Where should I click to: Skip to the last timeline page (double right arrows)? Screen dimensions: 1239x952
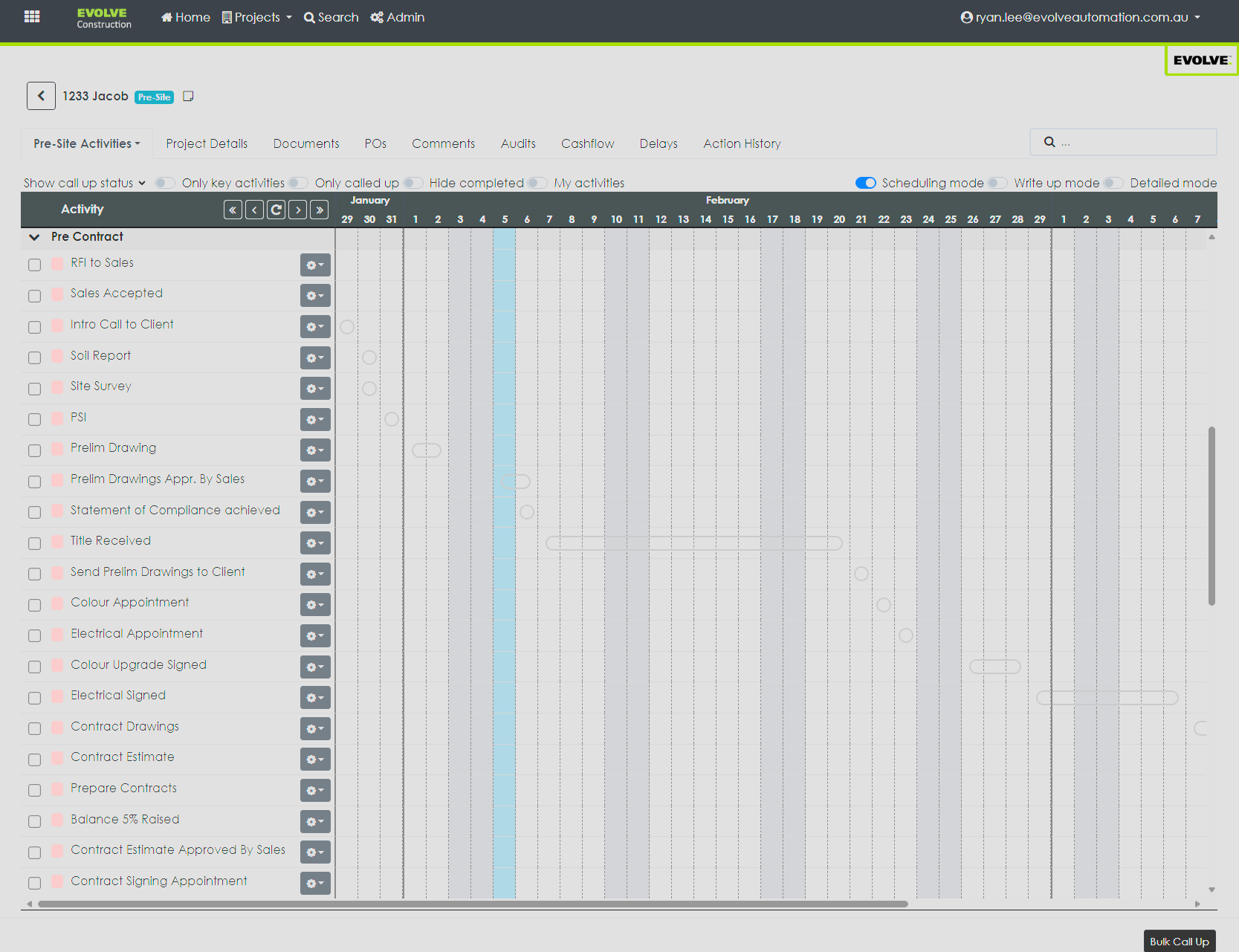point(320,210)
